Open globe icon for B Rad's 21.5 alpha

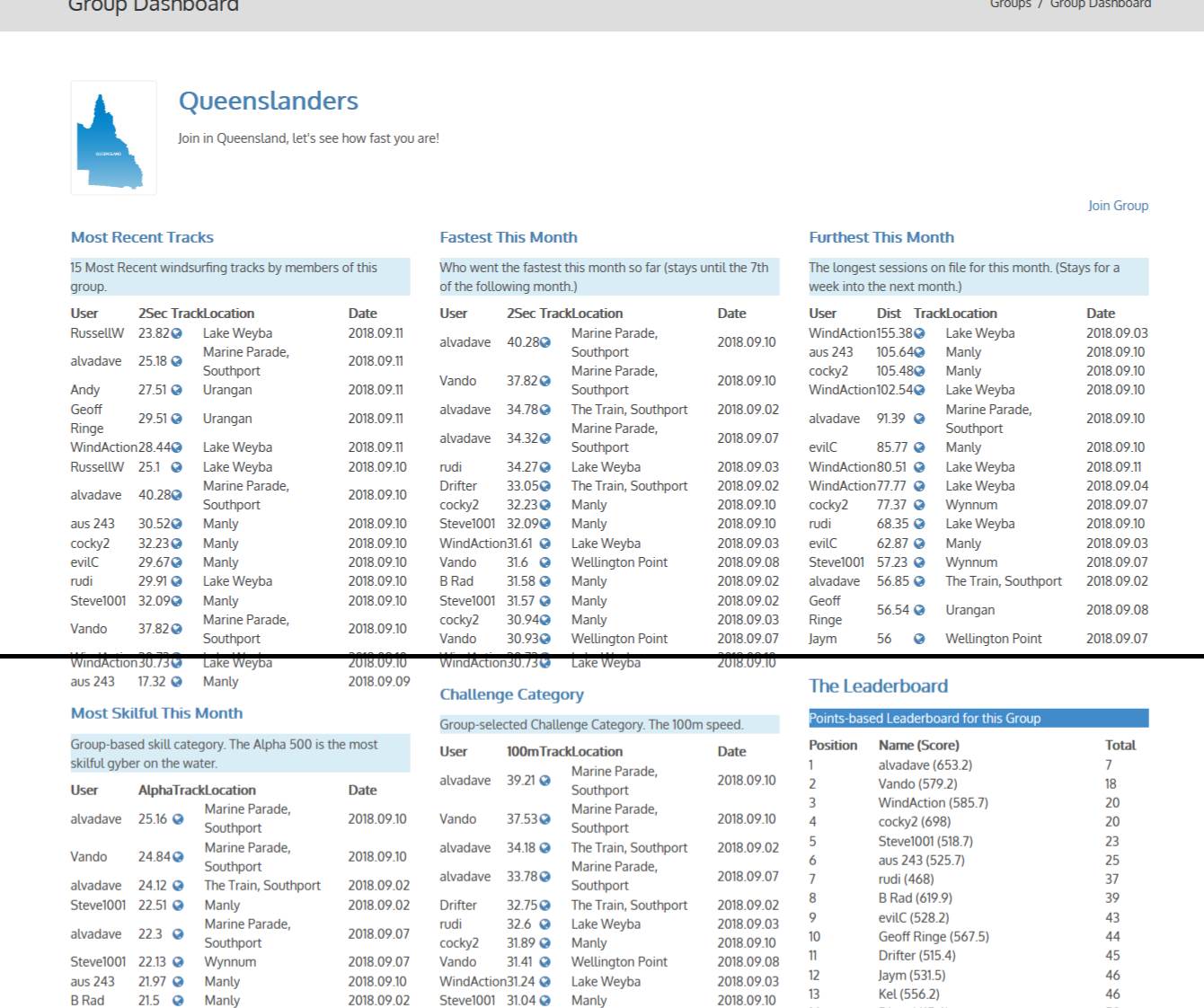[x=178, y=1000]
